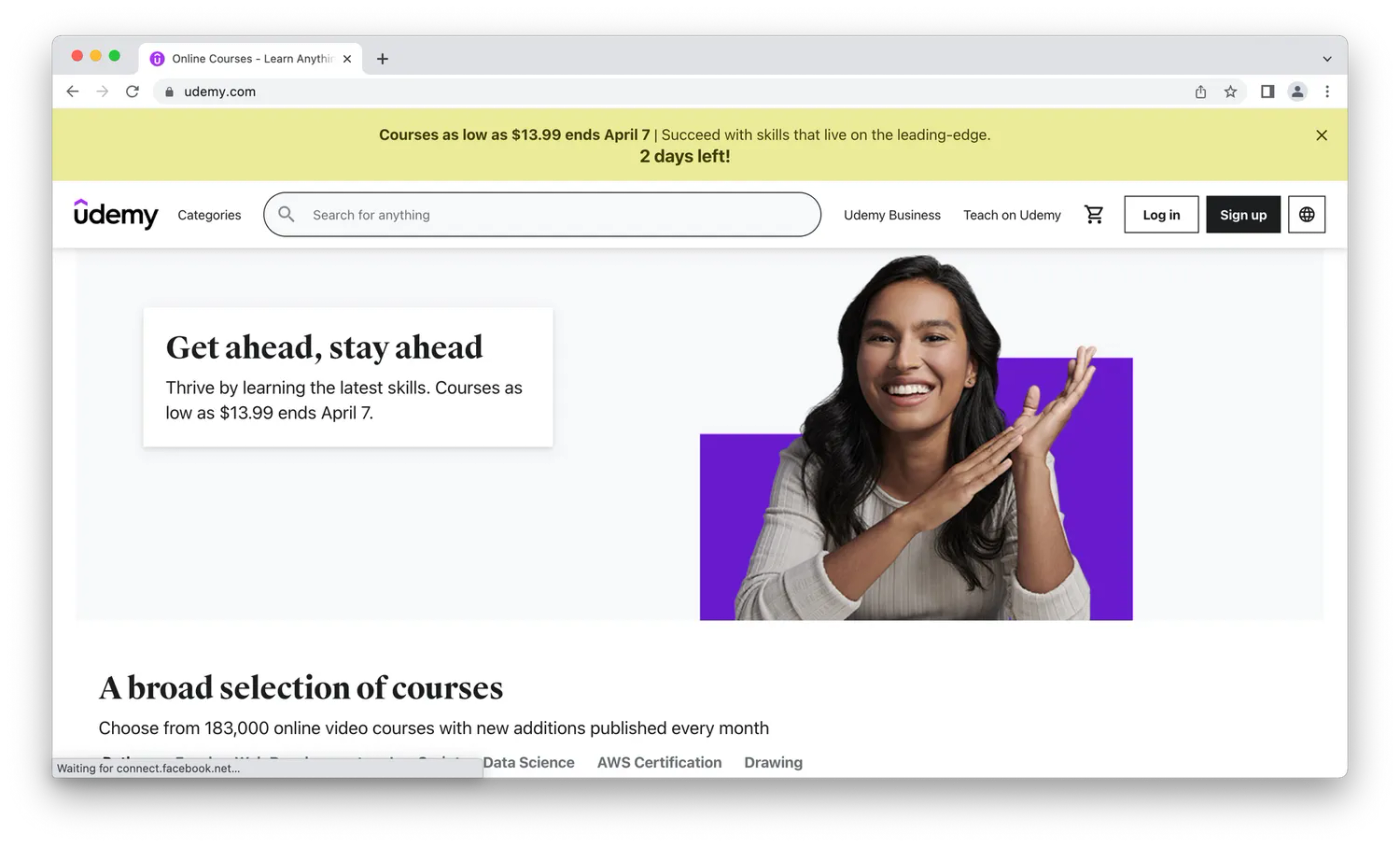Image resolution: width=1400 pixels, height=847 pixels.
Task: Dismiss the April 7 promo banner
Action: pos(1320,134)
